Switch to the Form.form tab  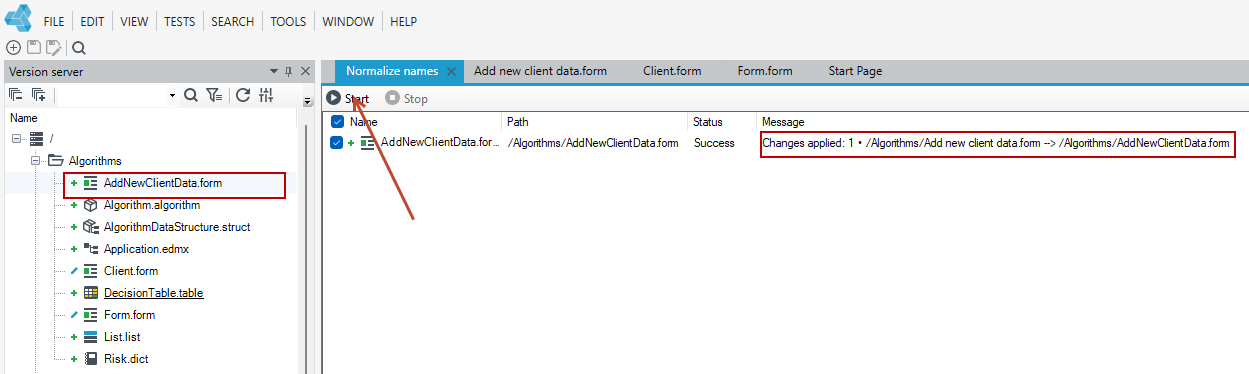(x=765, y=71)
